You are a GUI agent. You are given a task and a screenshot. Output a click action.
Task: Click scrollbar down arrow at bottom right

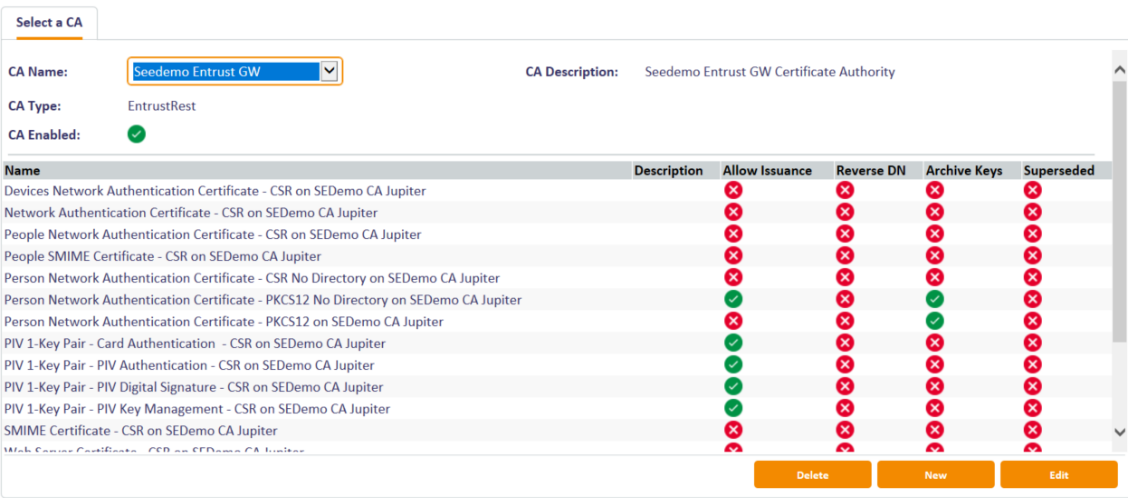click(1119, 431)
